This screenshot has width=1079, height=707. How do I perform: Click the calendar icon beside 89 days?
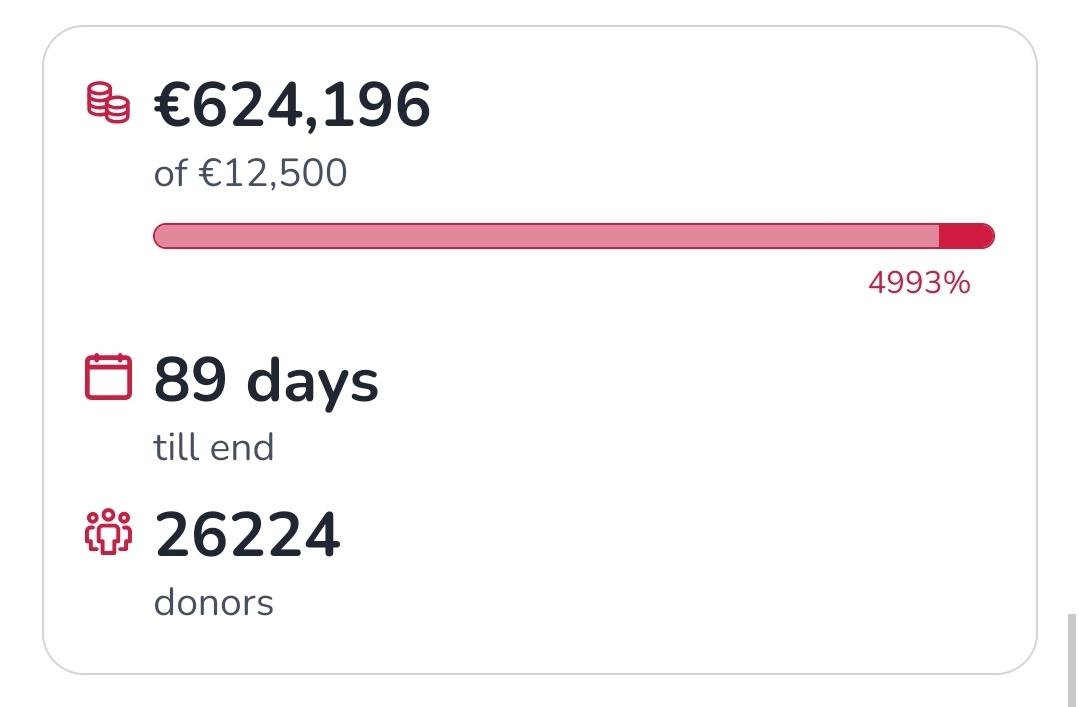pos(108,377)
